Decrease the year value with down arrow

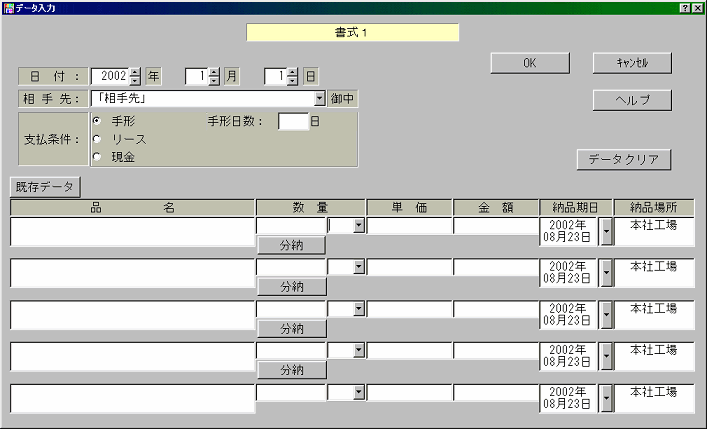(x=136, y=80)
